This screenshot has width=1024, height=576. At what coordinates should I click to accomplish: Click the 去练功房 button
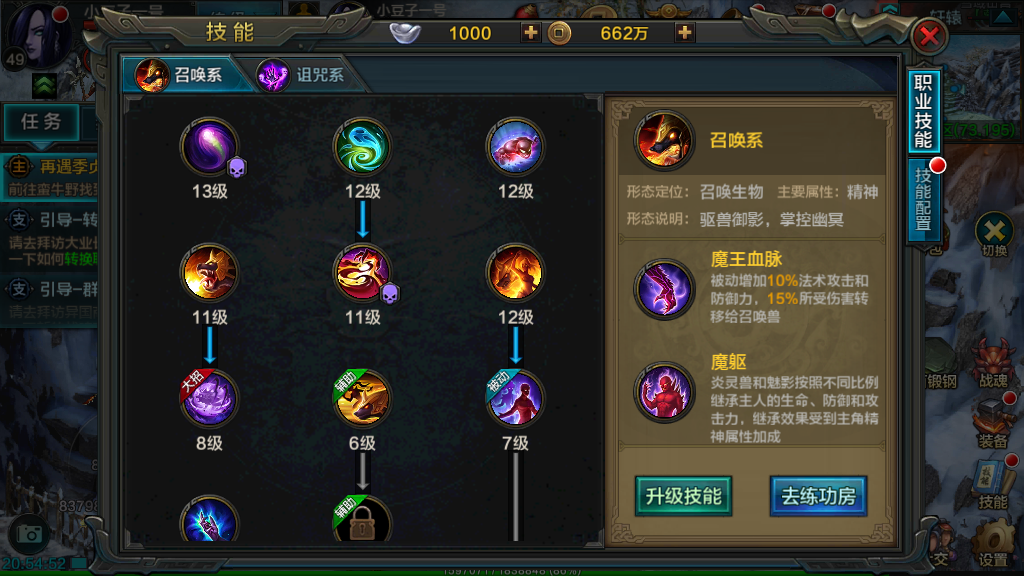coord(818,496)
